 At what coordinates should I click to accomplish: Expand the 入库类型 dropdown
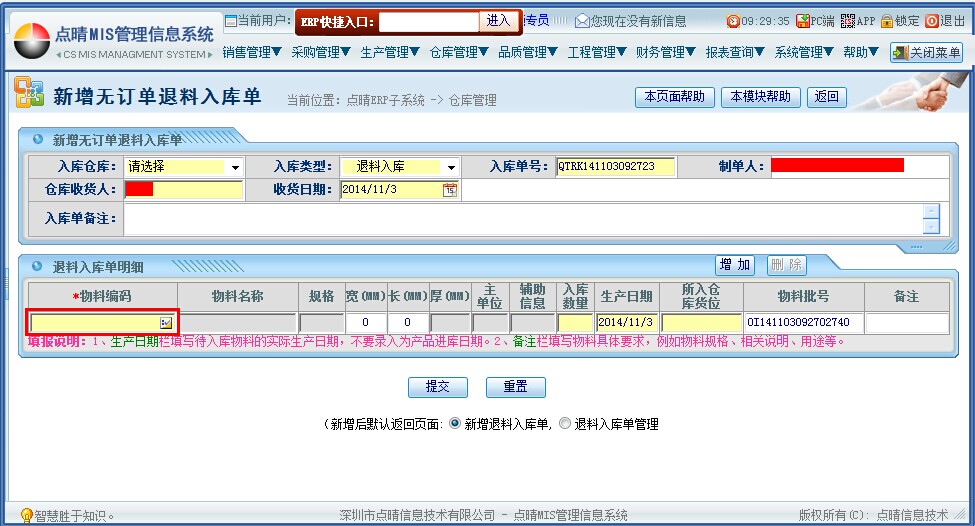coord(451,167)
